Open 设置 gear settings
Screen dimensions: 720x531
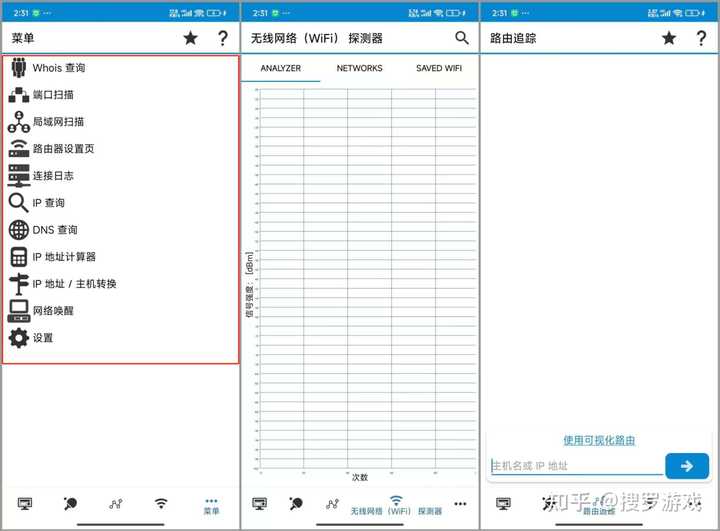pyautogui.click(x=19, y=338)
